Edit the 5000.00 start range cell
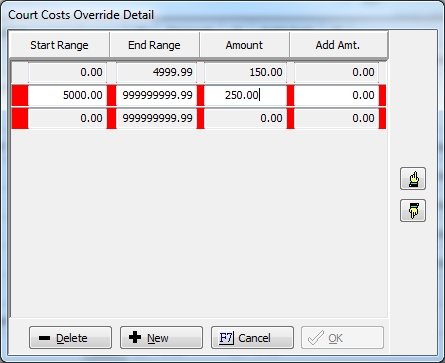 67,95
